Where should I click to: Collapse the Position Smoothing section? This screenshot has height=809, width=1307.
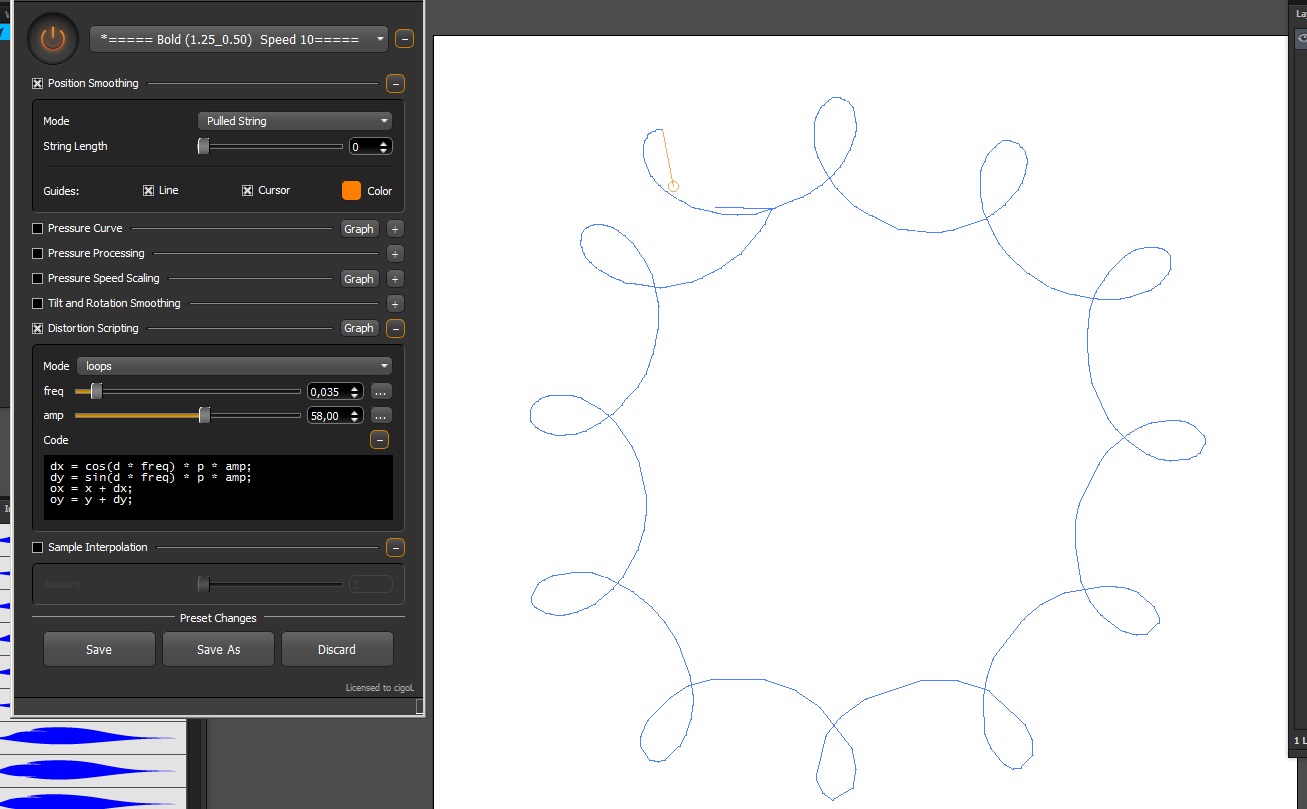(395, 84)
